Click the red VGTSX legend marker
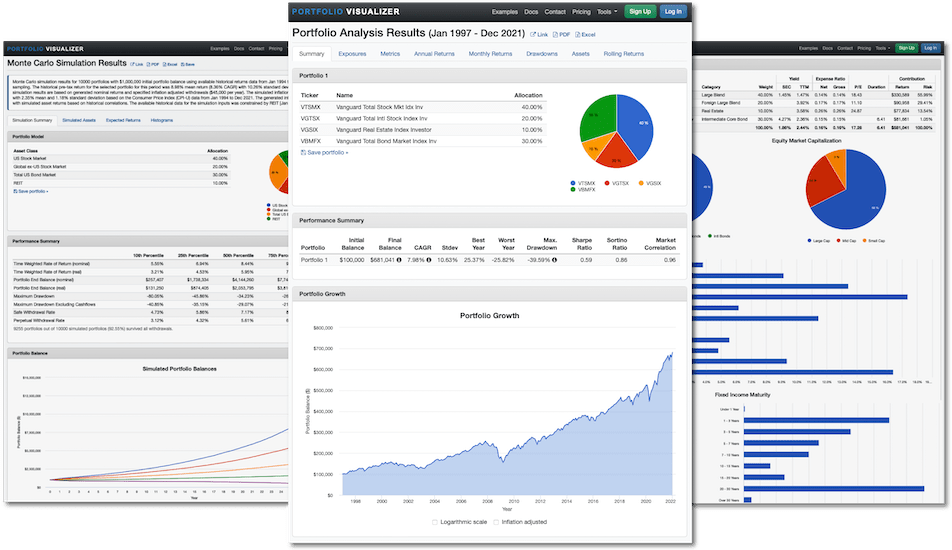 (607, 183)
